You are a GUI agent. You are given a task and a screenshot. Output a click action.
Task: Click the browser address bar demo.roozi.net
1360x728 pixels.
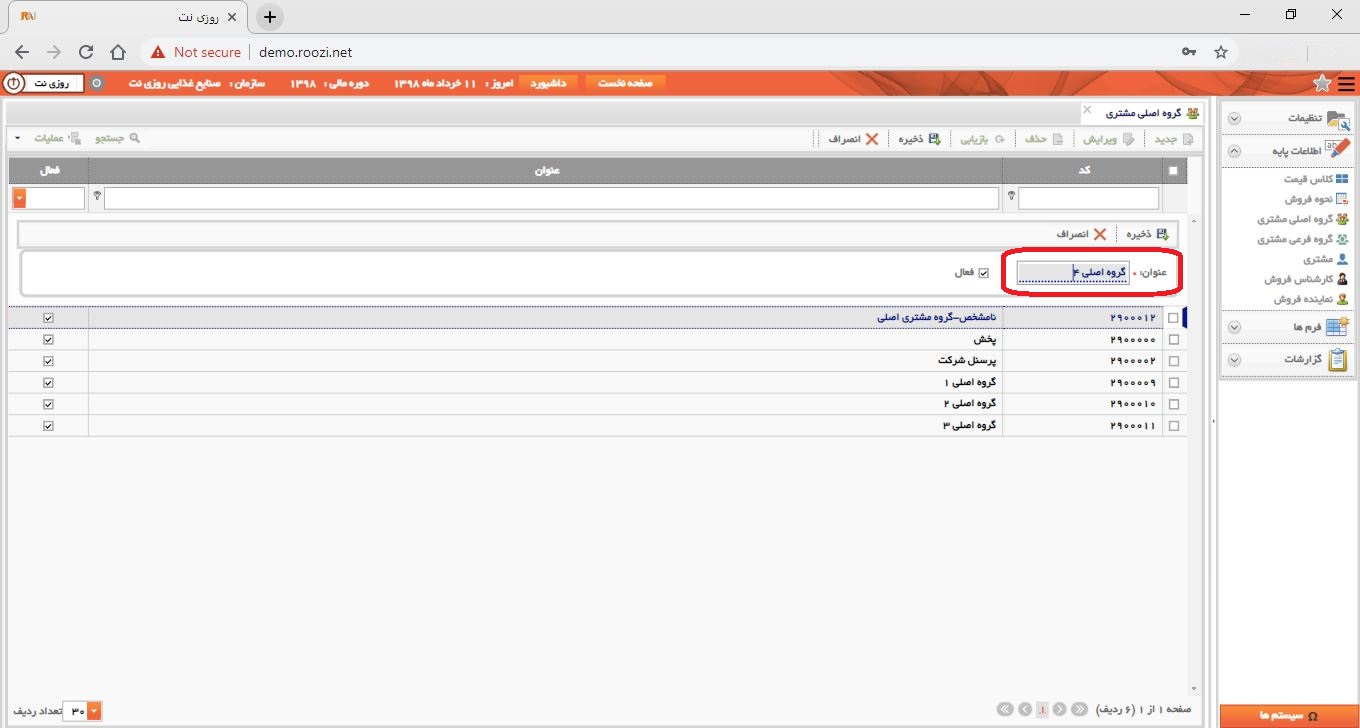tap(305, 52)
